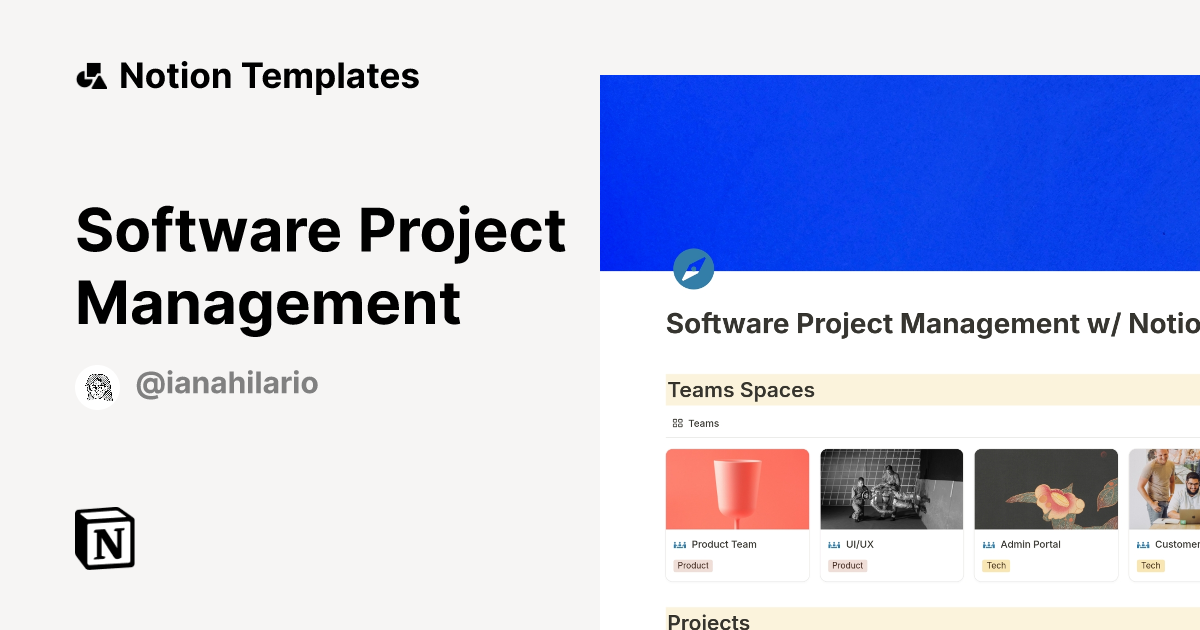Click the people icon on Product Team card

680,544
